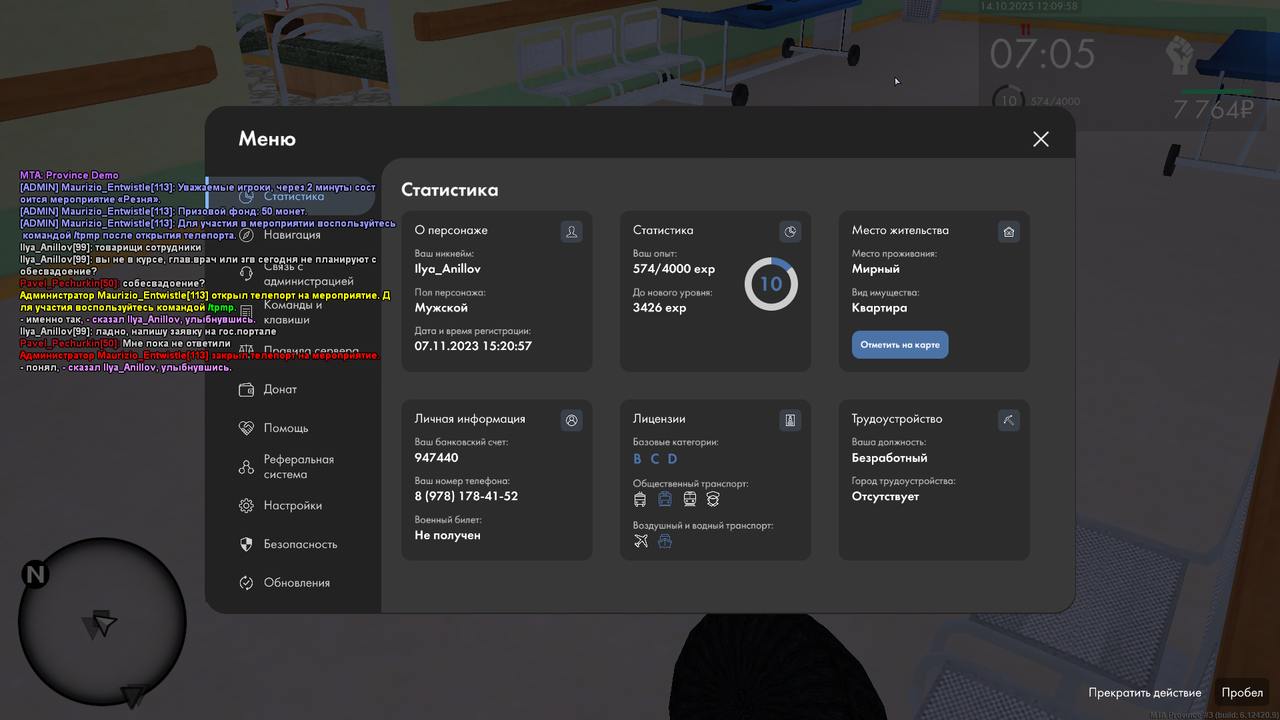This screenshot has width=1280, height=720.
Task: Click Прекратить действие label
Action: (x=1145, y=693)
